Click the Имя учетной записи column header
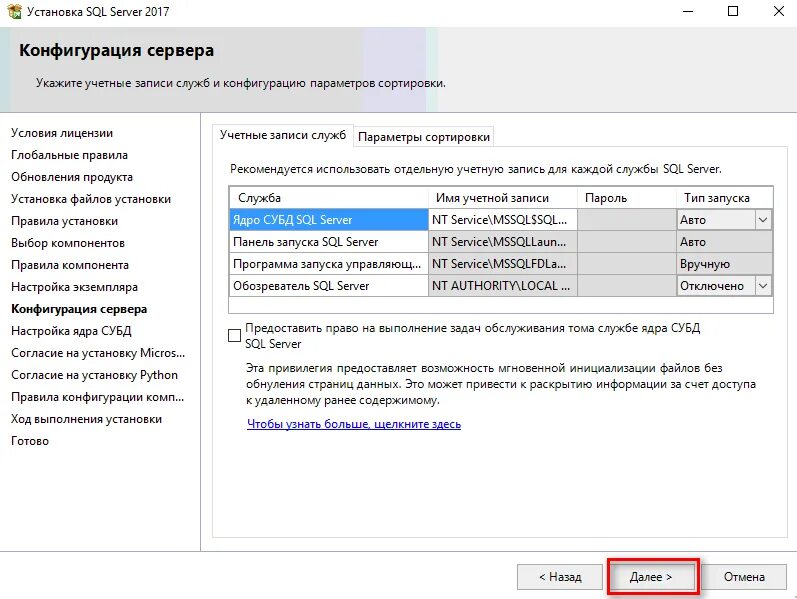The image size is (797, 599). 503,198
